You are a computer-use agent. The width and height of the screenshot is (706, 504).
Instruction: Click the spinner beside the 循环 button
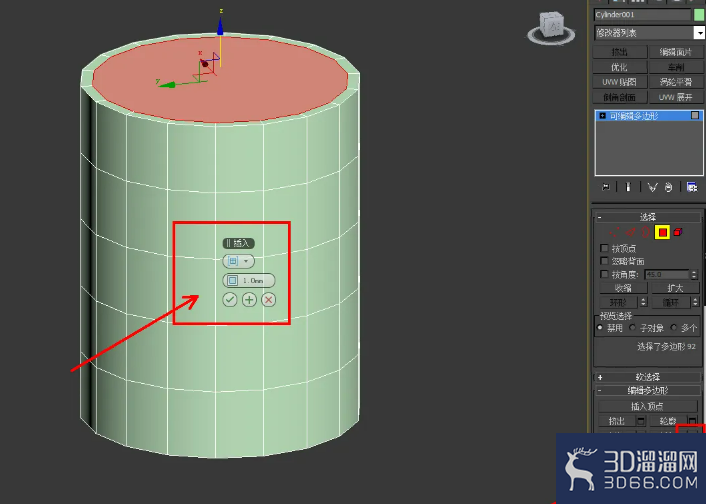[x=696, y=302]
